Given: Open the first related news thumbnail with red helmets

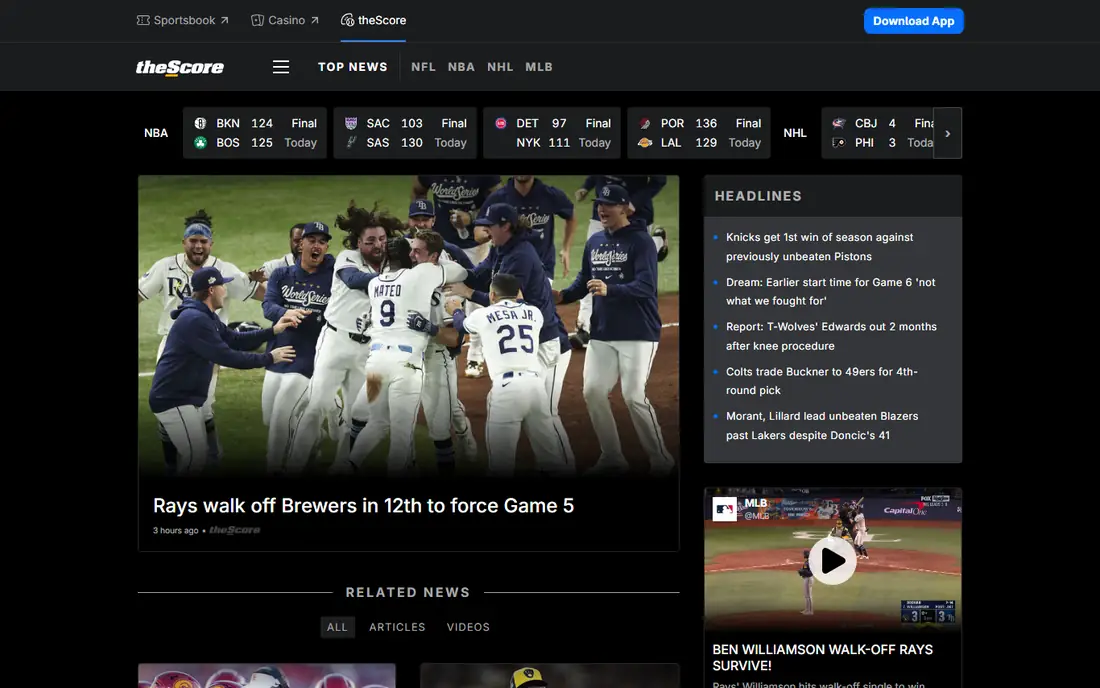Looking at the screenshot, I should click(x=267, y=676).
